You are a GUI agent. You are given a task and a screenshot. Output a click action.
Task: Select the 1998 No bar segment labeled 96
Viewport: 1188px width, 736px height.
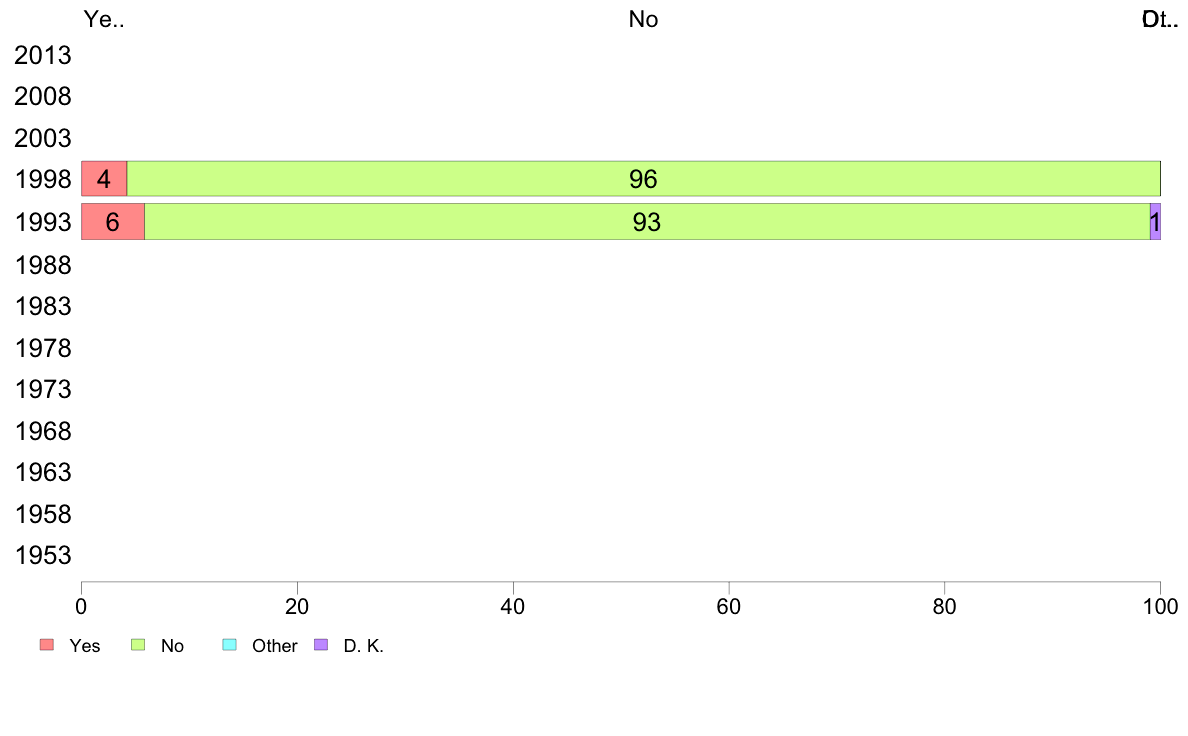tap(643, 179)
